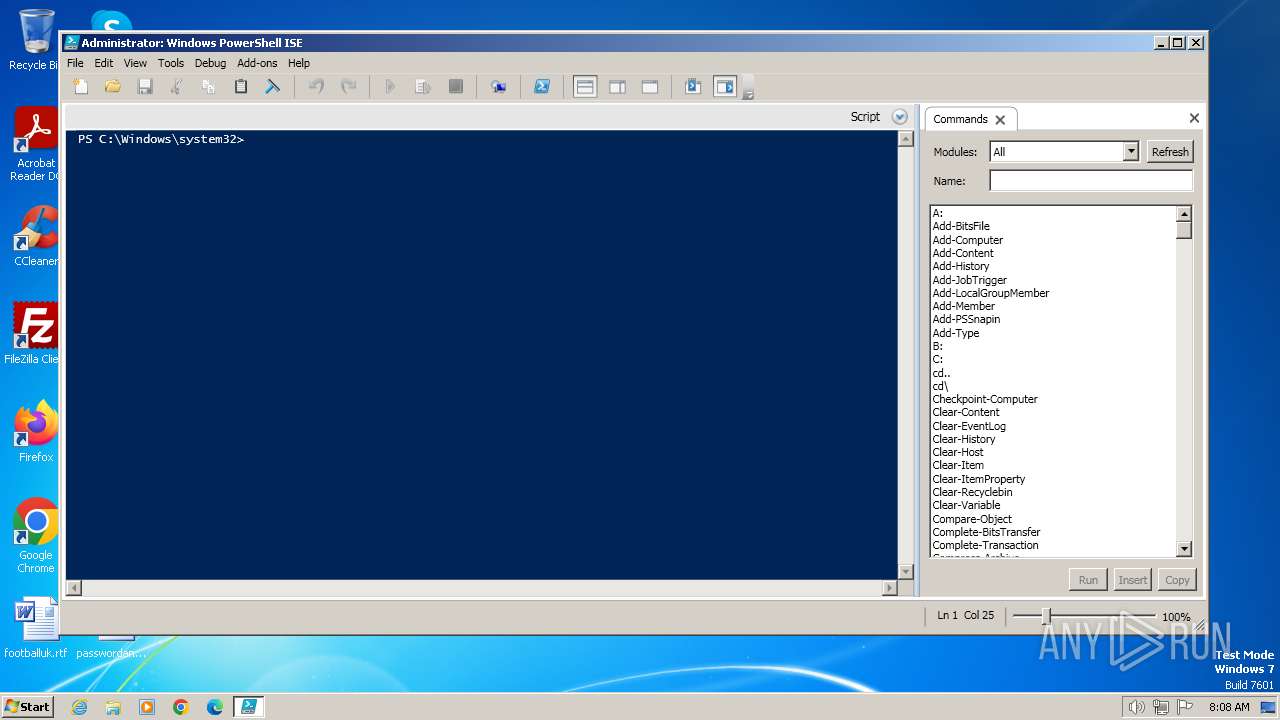
Task: Select Add-Type command
Action: point(956,333)
